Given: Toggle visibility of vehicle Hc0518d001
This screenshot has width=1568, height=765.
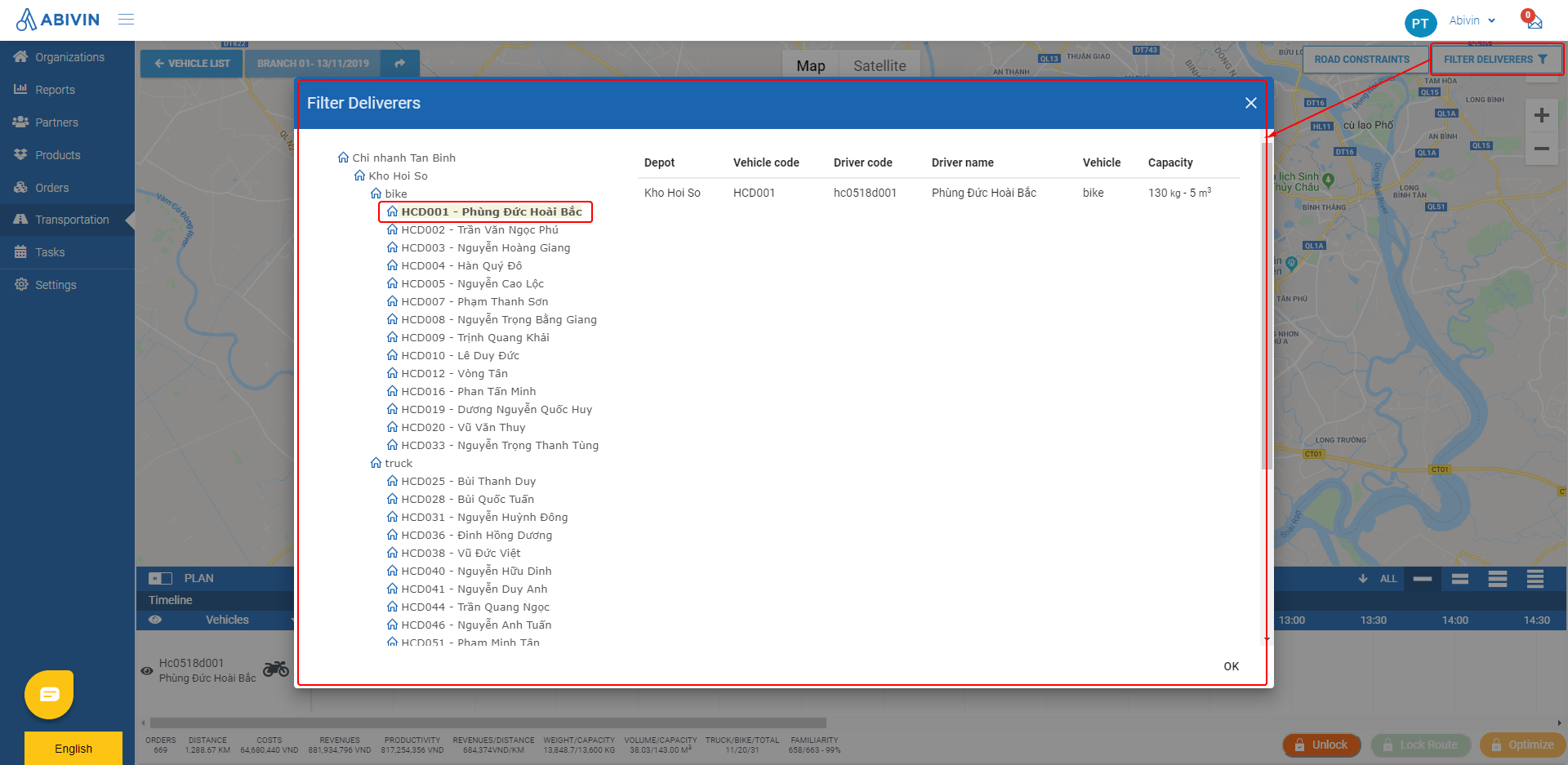Looking at the screenshot, I should click(147, 670).
